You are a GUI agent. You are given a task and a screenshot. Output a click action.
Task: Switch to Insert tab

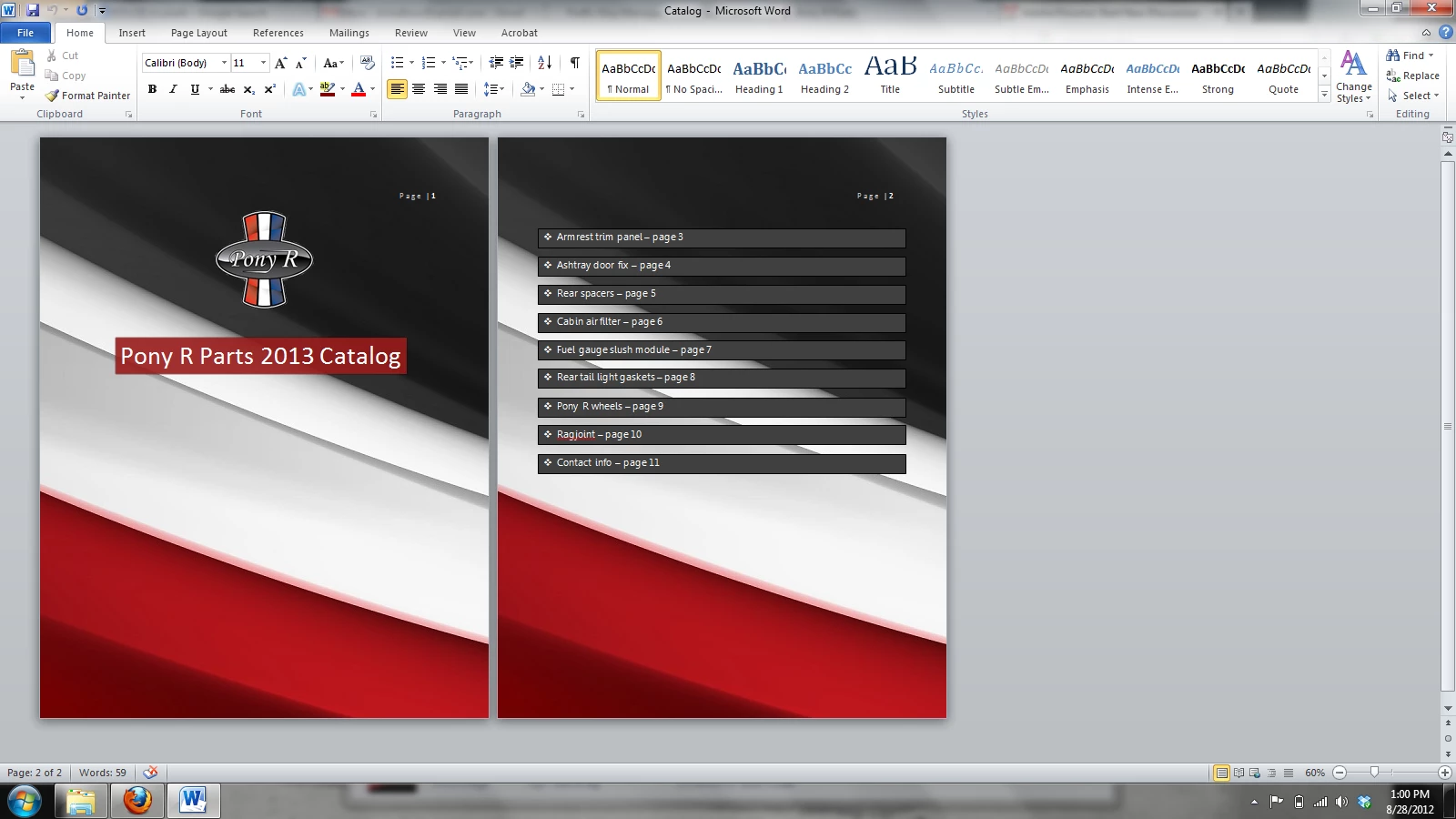tap(132, 33)
